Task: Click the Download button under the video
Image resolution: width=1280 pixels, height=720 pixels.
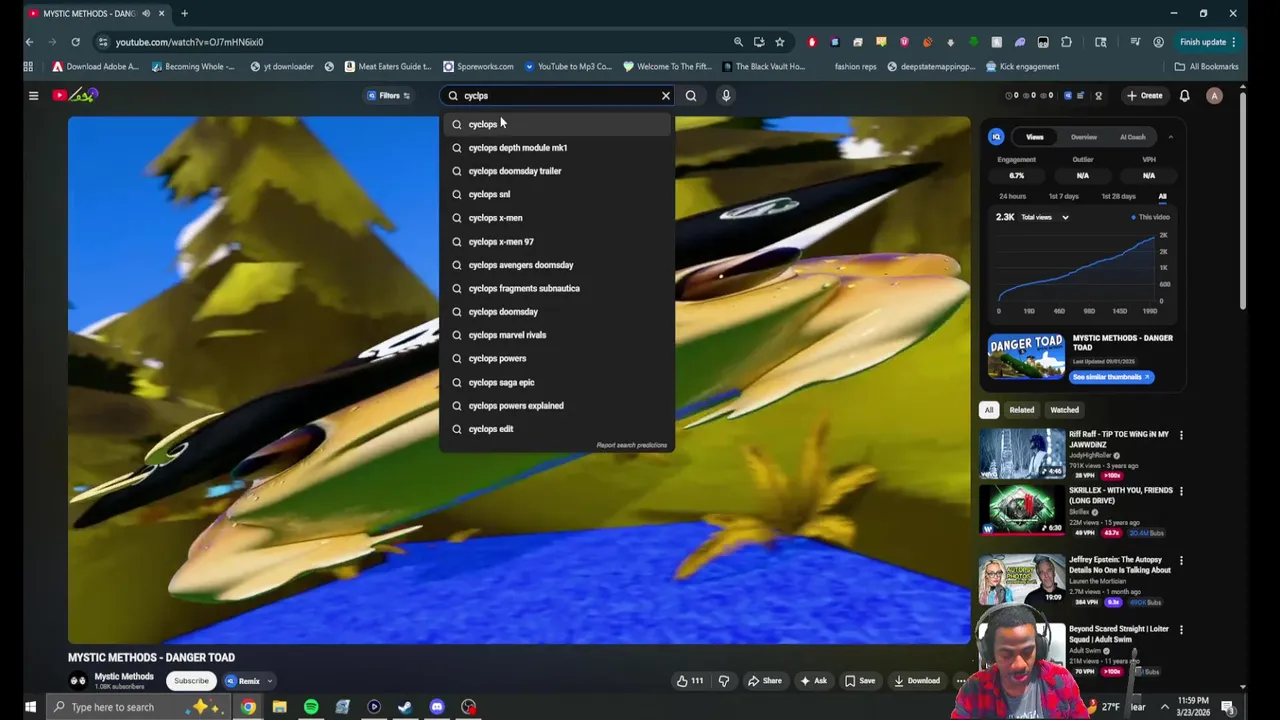Action: click(x=916, y=681)
